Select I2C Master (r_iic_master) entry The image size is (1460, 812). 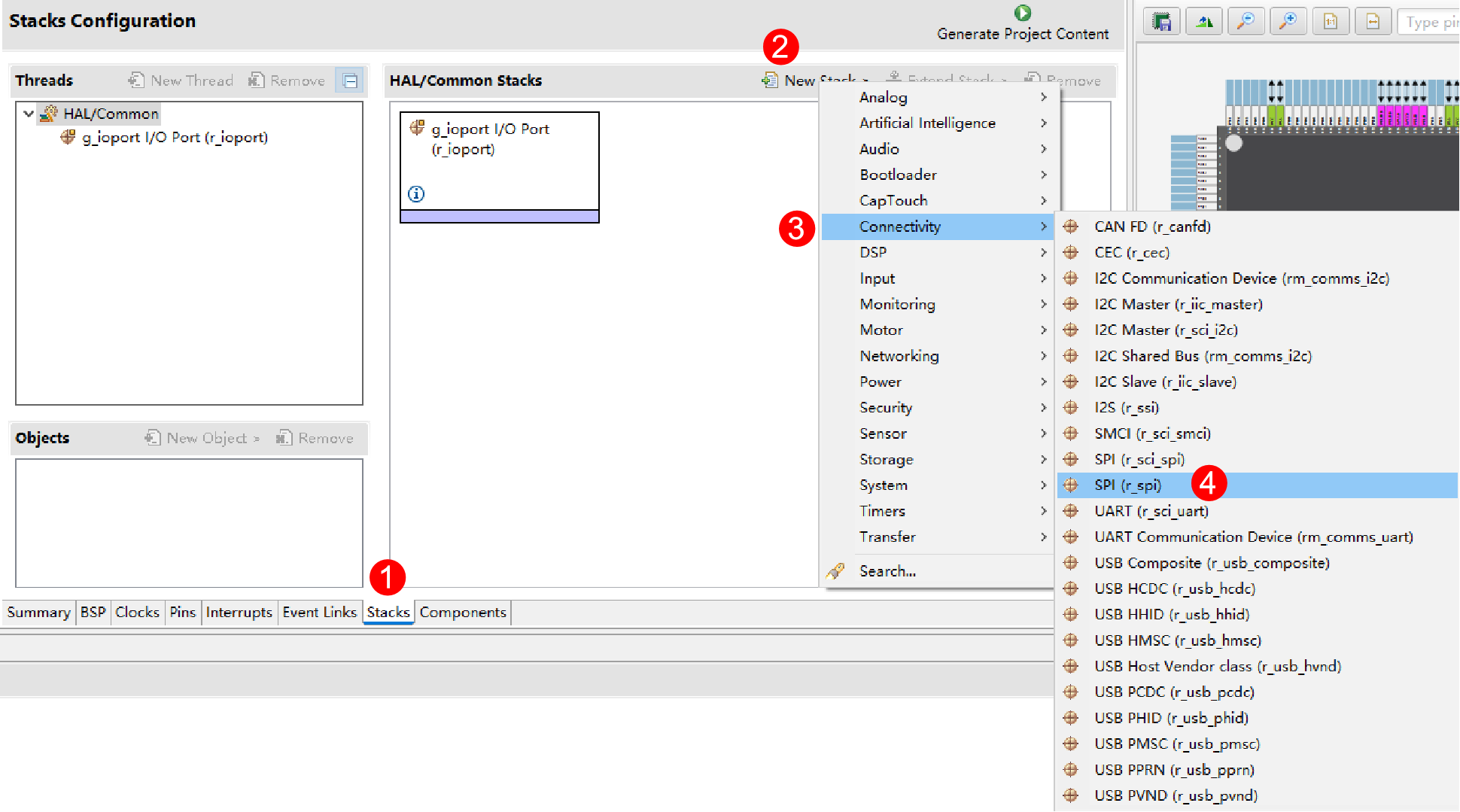click(x=1257, y=304)
